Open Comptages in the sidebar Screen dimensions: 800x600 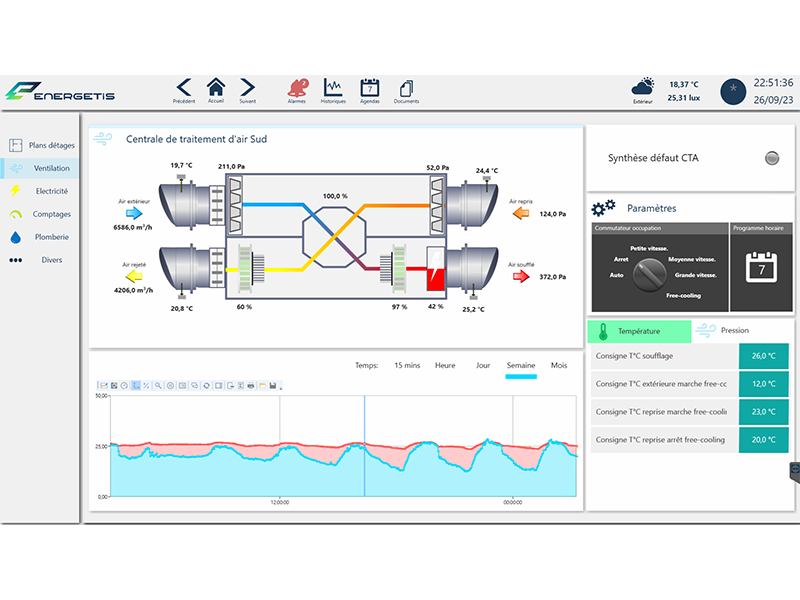40,214
